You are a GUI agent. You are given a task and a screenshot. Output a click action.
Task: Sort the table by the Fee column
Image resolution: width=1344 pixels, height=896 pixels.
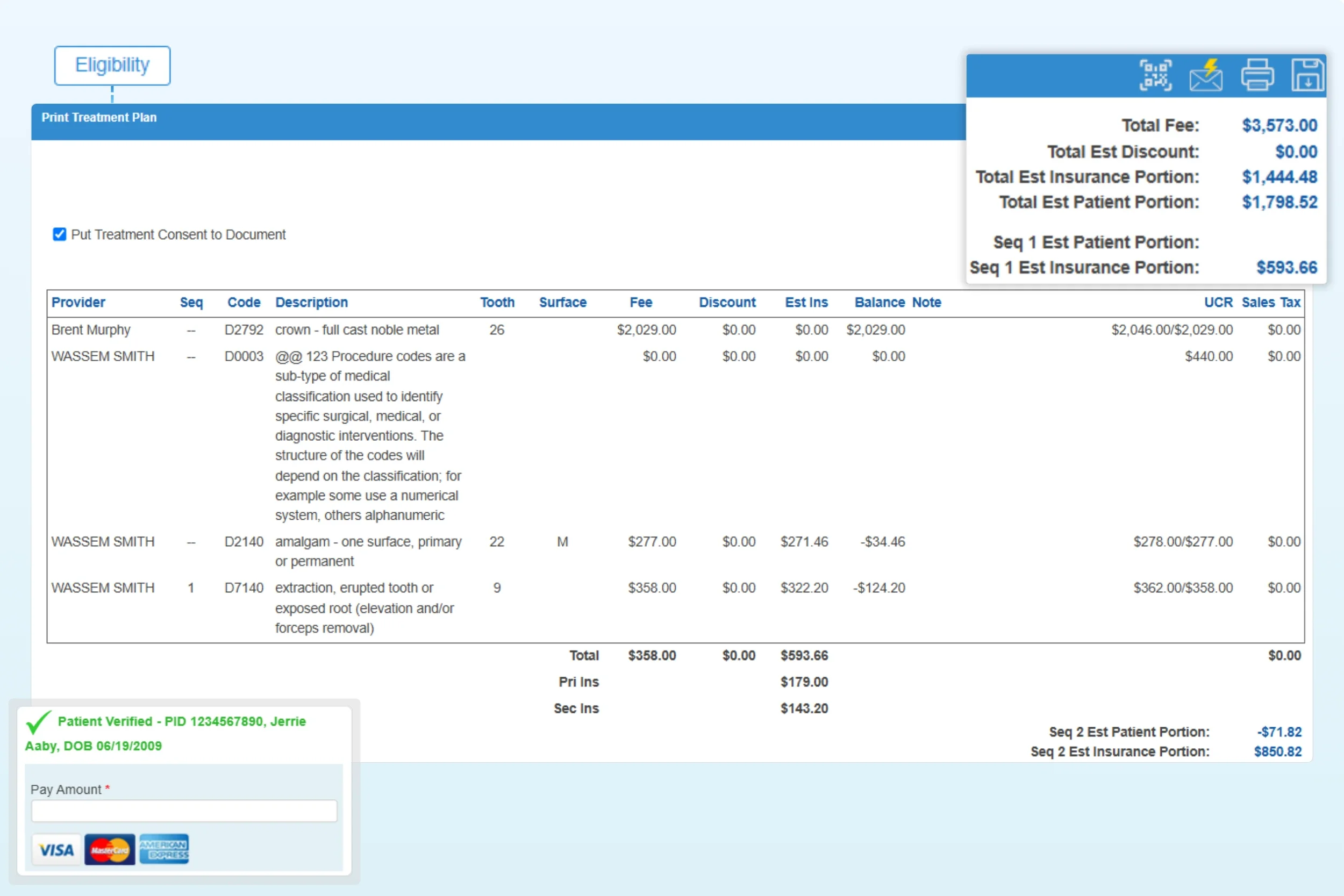641,302
